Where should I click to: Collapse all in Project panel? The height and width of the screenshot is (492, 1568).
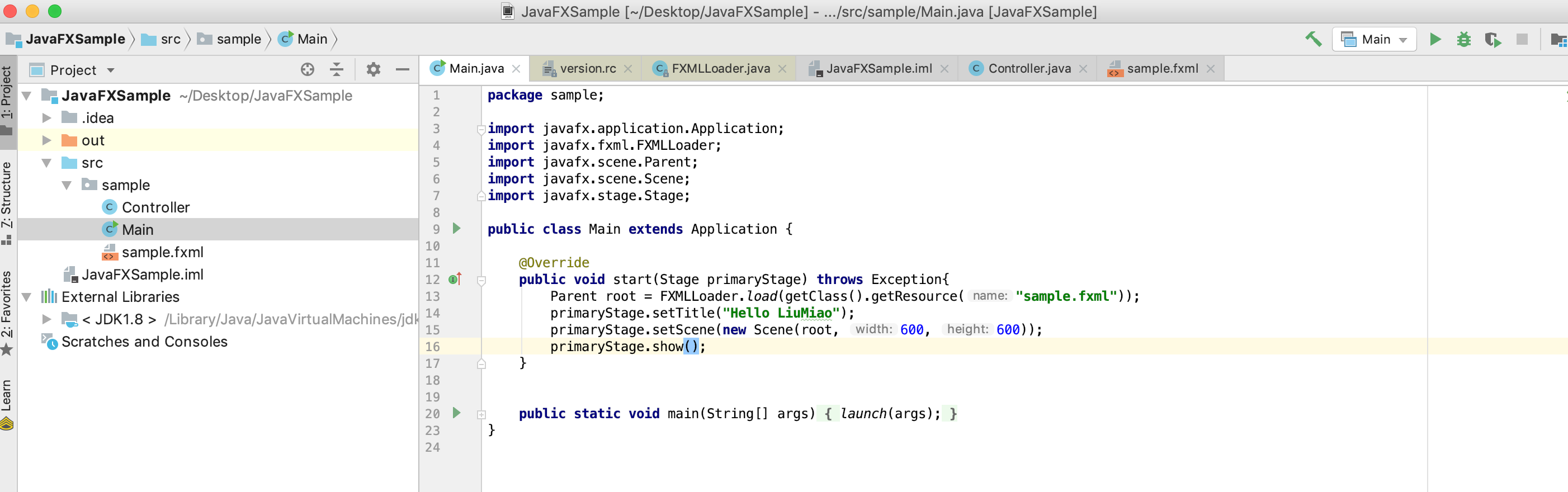337,70
